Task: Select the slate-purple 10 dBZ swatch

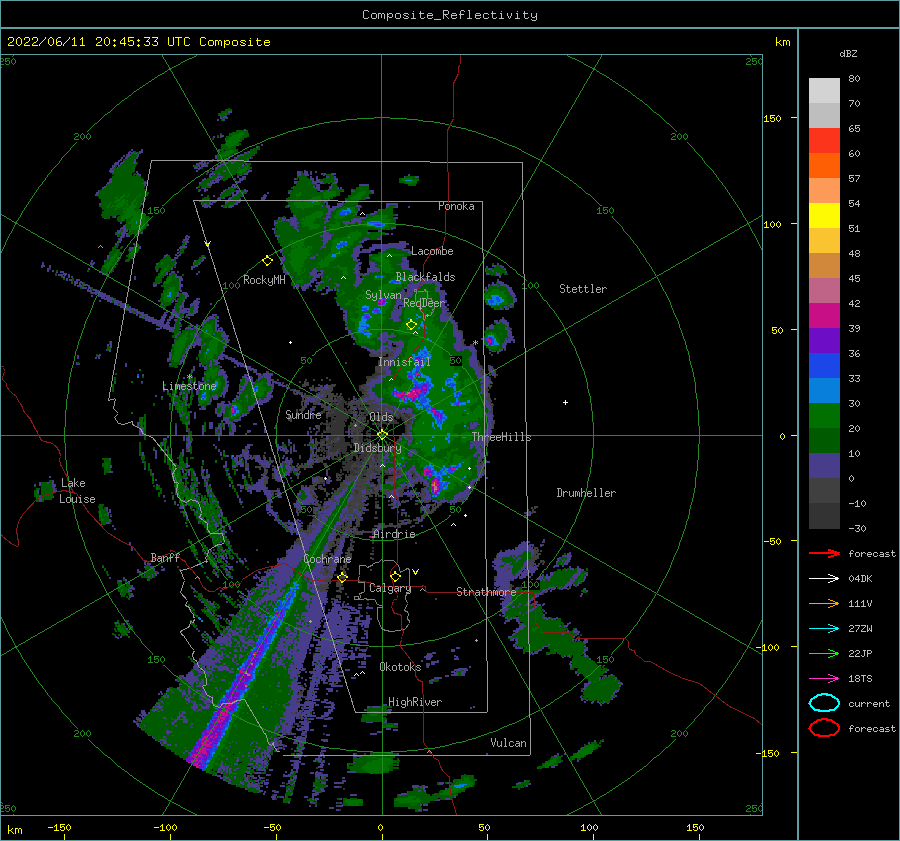Action: pos(824,466)
